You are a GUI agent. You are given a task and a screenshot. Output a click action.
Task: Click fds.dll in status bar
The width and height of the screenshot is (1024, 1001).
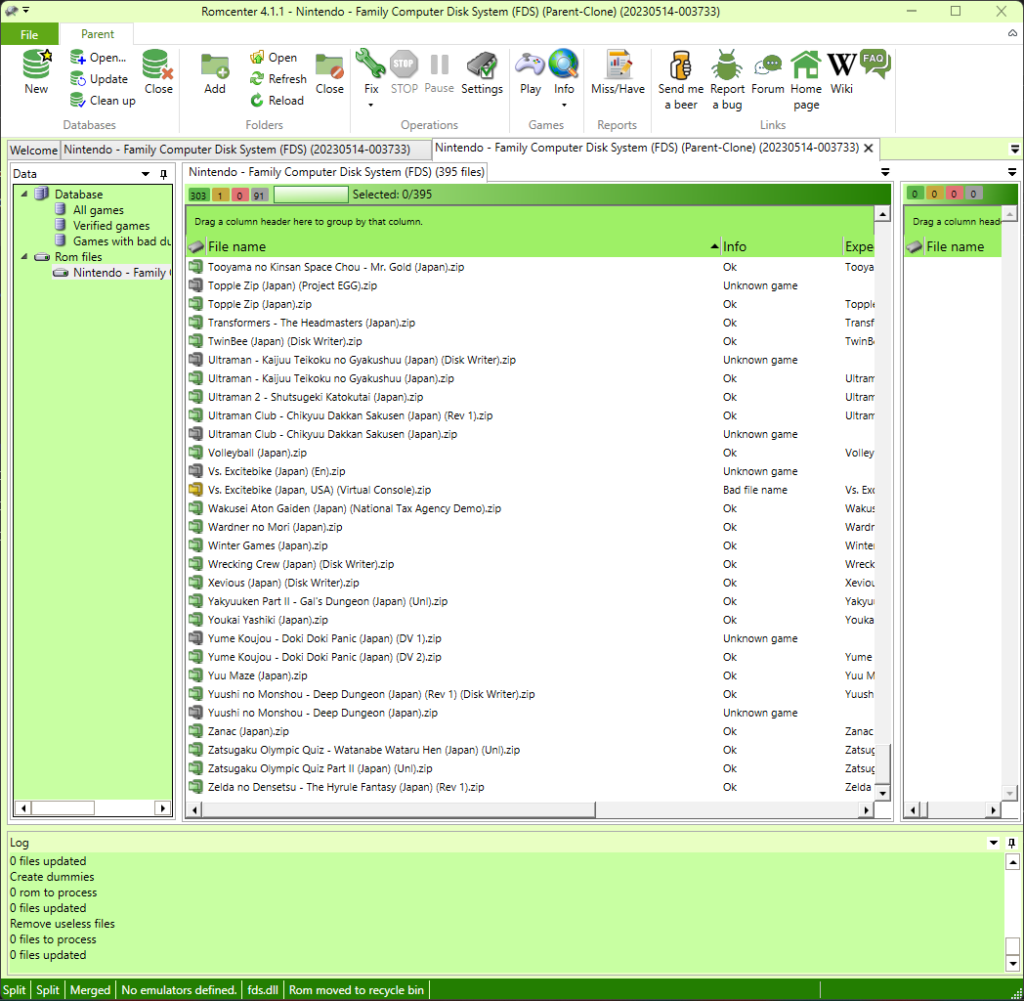(263, 990)
